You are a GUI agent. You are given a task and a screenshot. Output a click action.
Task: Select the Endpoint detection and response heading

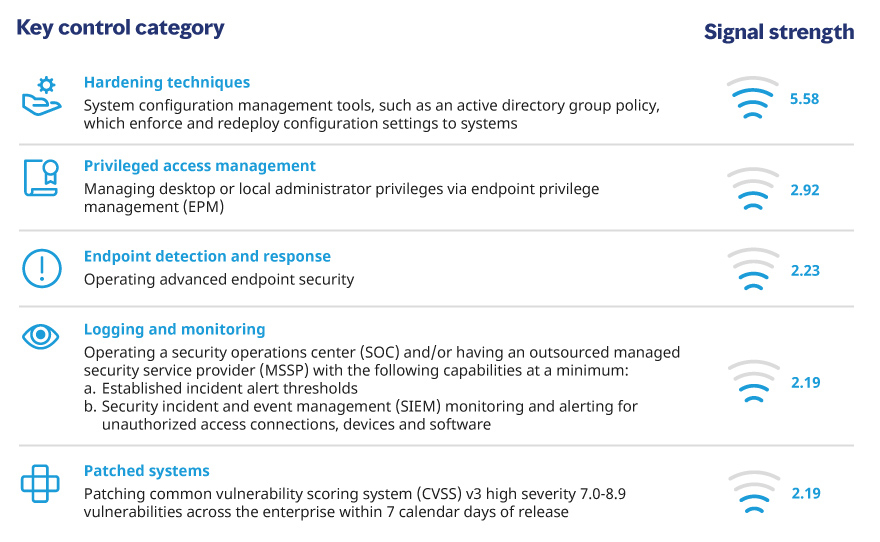point(207,257)
